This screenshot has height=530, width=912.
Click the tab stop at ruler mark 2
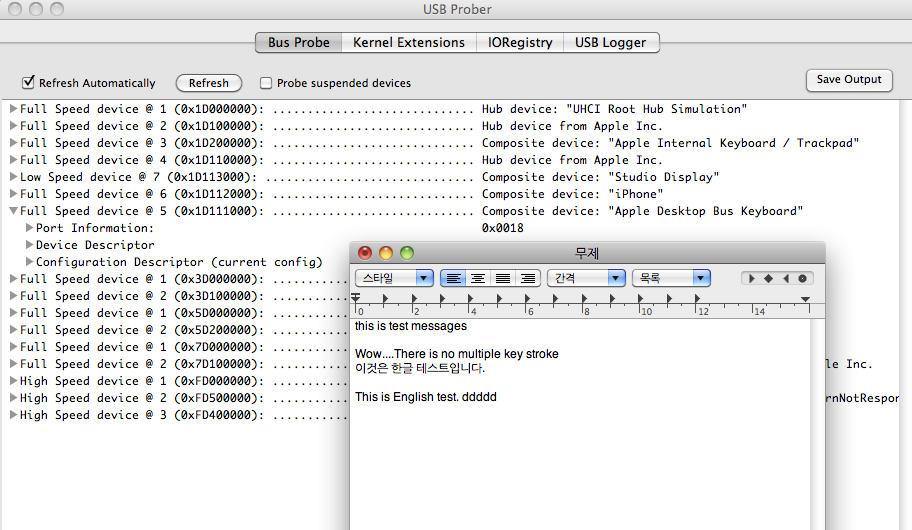click(414, 299)
